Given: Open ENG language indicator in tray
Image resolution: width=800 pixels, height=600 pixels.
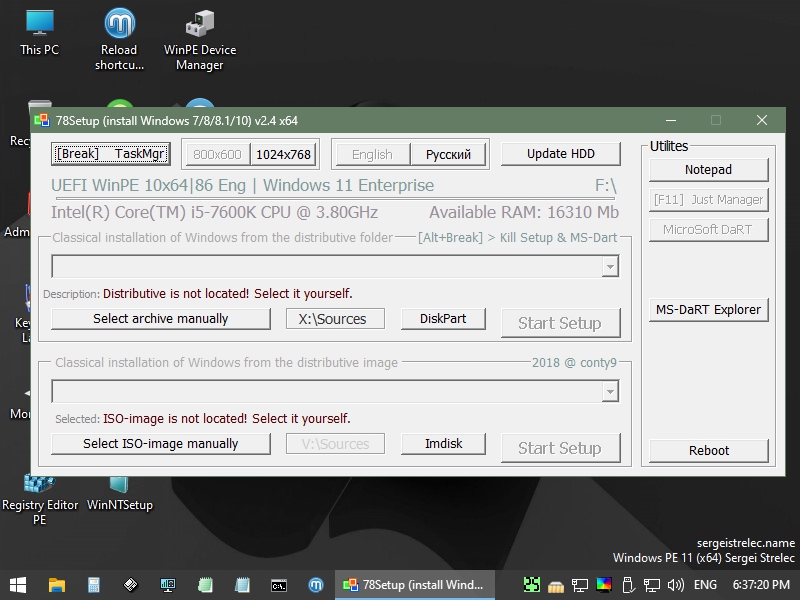Looking at the screenshot, I should click(x=705, y=584).
